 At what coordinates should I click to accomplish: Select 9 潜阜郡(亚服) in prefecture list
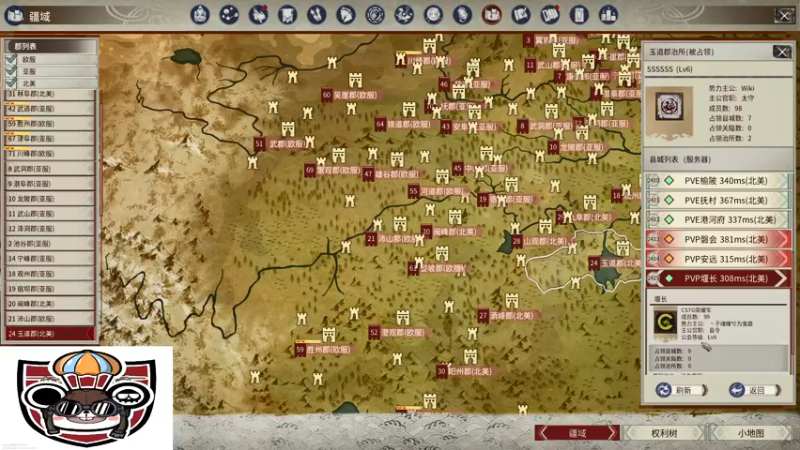tap(49, 184)
